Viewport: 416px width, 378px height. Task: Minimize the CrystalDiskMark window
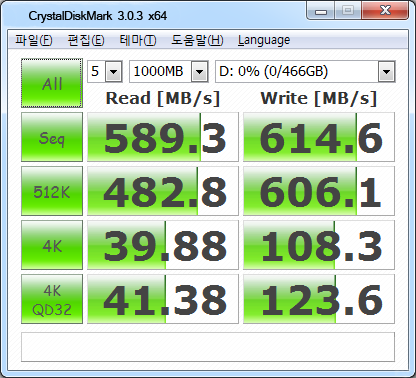point(321,11)
